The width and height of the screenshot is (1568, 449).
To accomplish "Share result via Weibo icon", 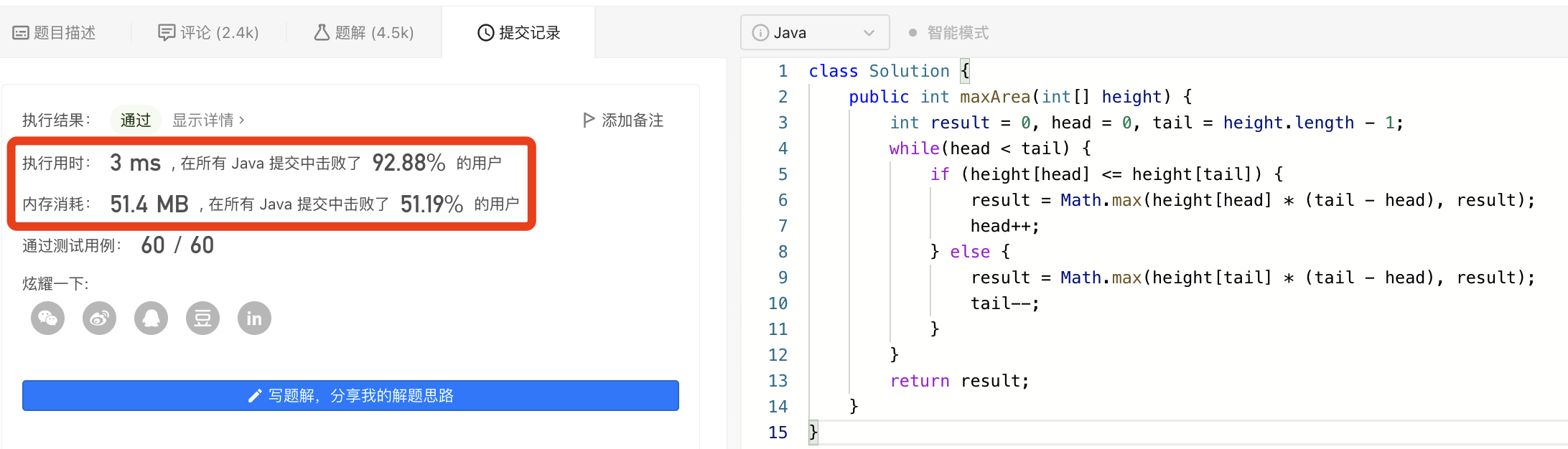I will [x=100, y=318].
